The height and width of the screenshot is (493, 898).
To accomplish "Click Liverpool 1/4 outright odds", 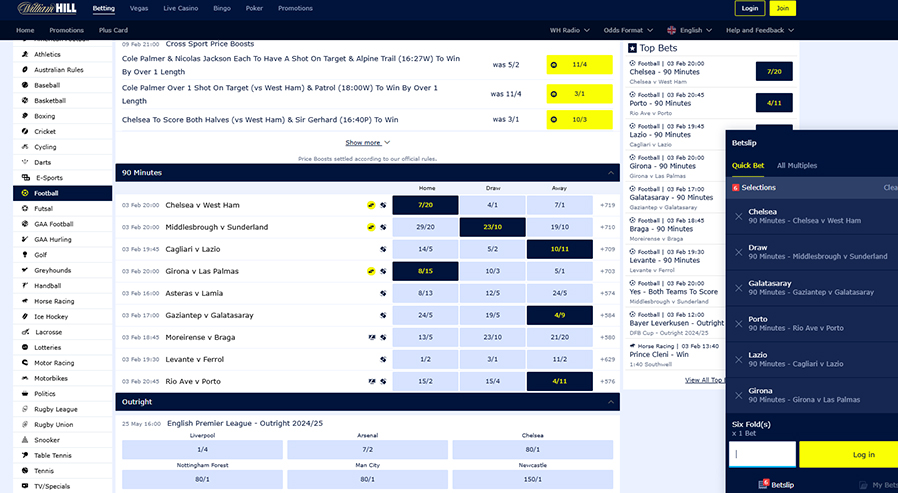I will pos(202,449).
